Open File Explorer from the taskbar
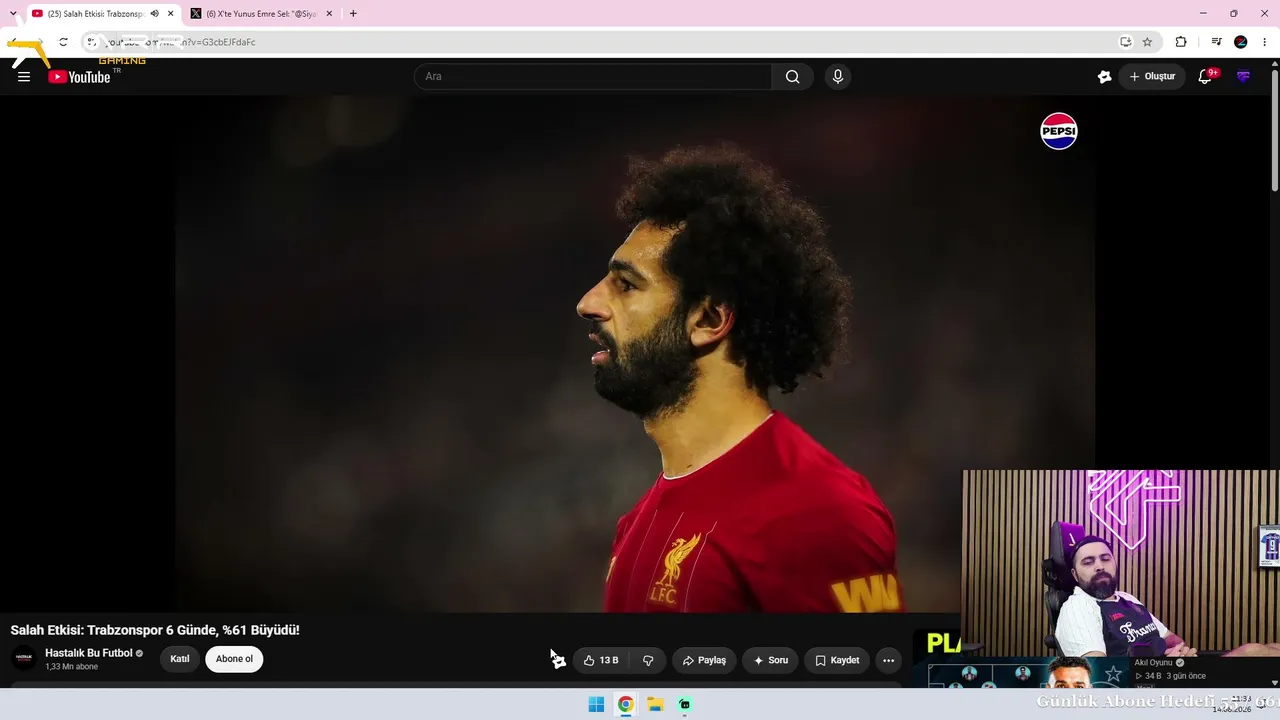The image size is (1280, 720). (x=655, y=704)
